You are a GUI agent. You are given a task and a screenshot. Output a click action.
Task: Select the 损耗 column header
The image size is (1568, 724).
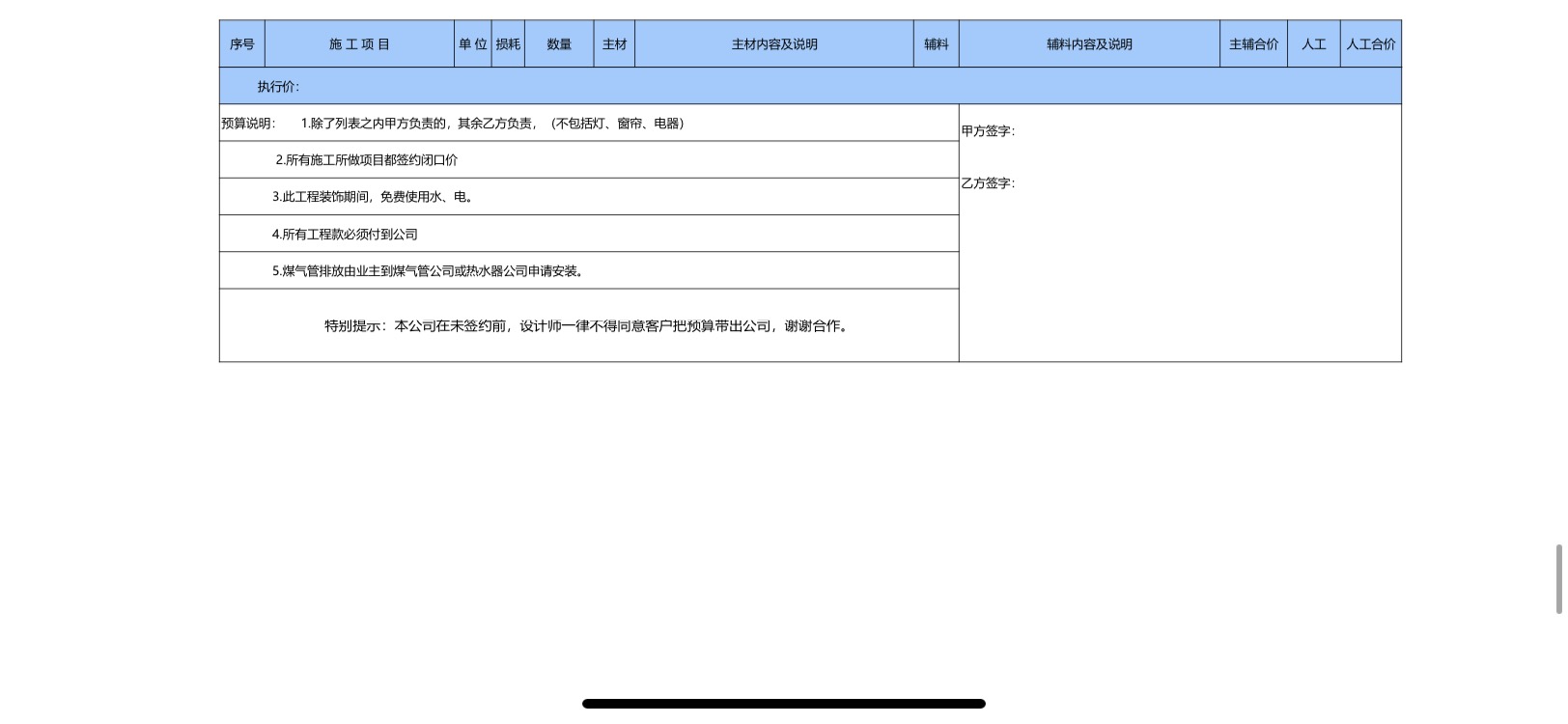[x=508, y=44]
